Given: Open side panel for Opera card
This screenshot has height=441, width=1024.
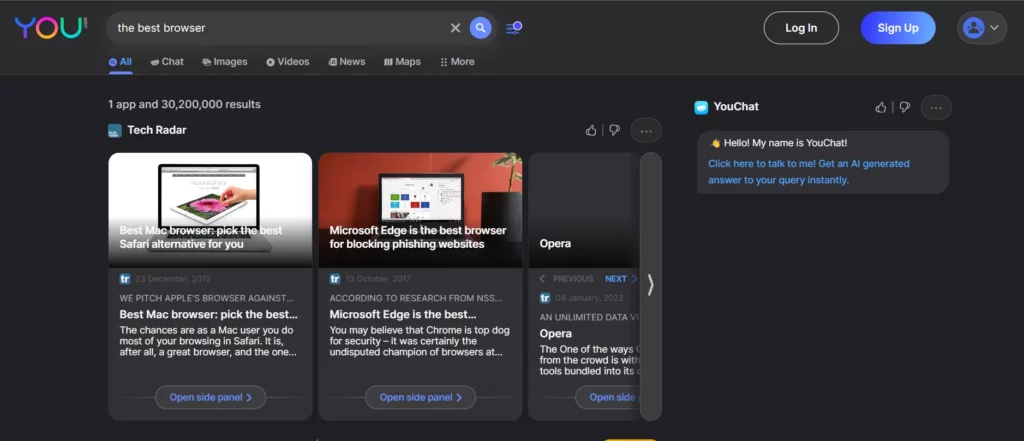Looking at the screenshot, I should [x=608, y=397].
